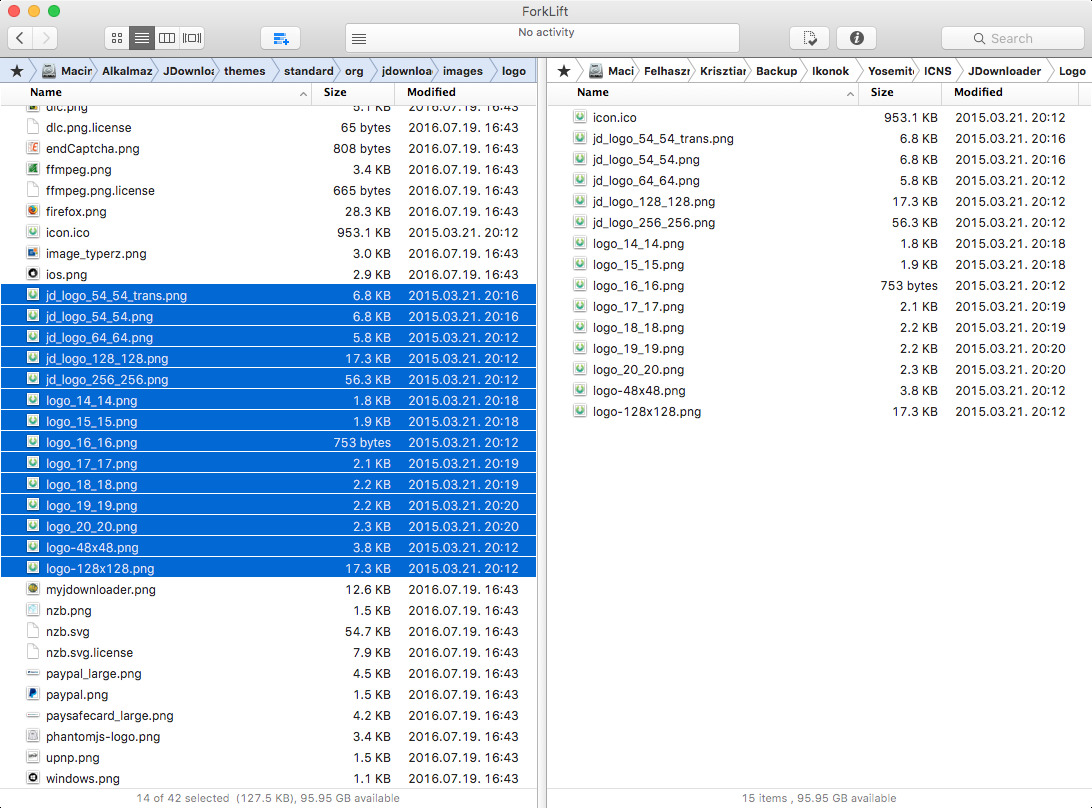Click logo-48x48.png icon in right pane
Screen dimensions: 1092x808
(x=579, y=390)
